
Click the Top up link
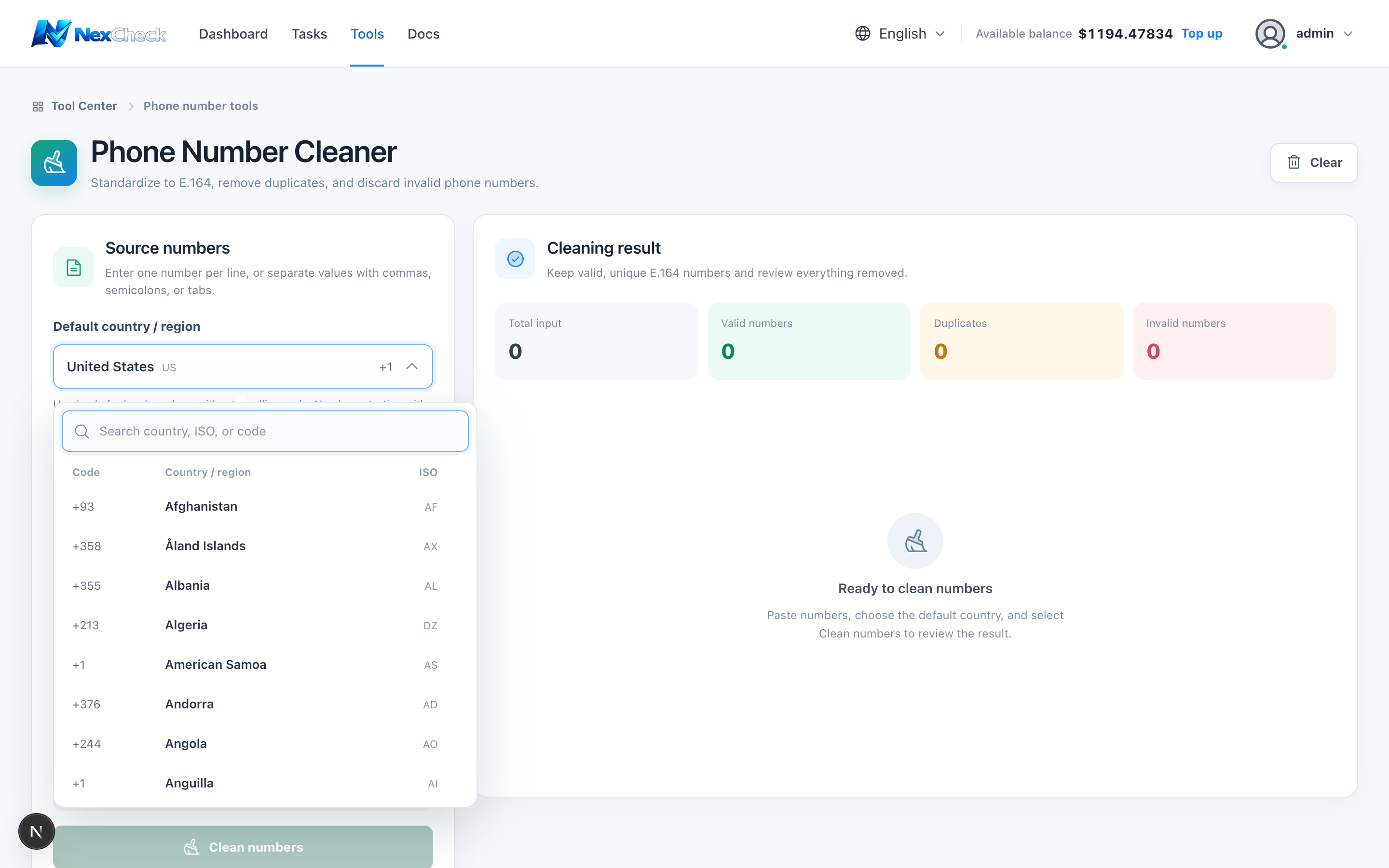click(1201, 33)
